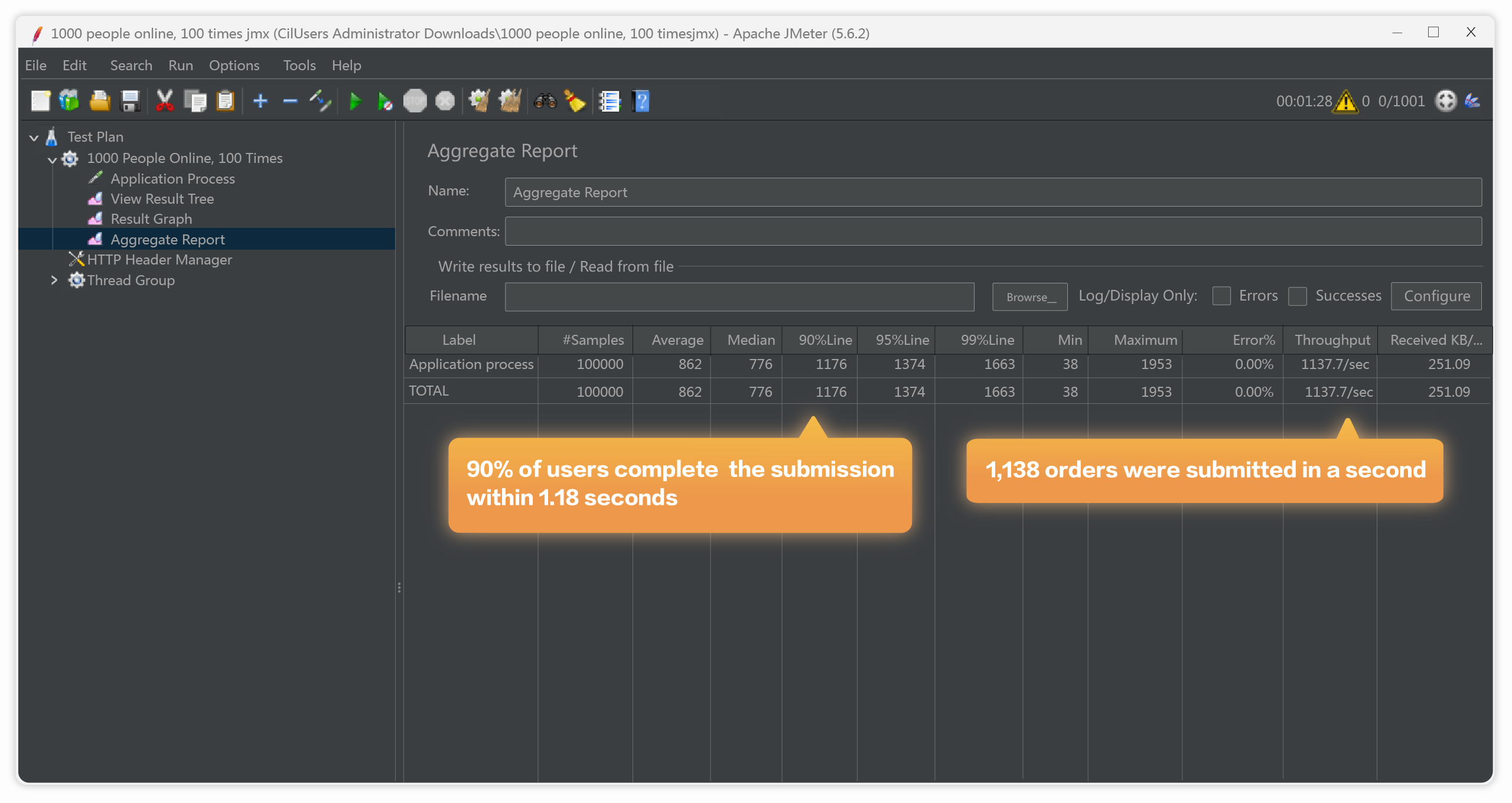
Task: Click the Save test plan floppy icon
Action: coord(130,102)
